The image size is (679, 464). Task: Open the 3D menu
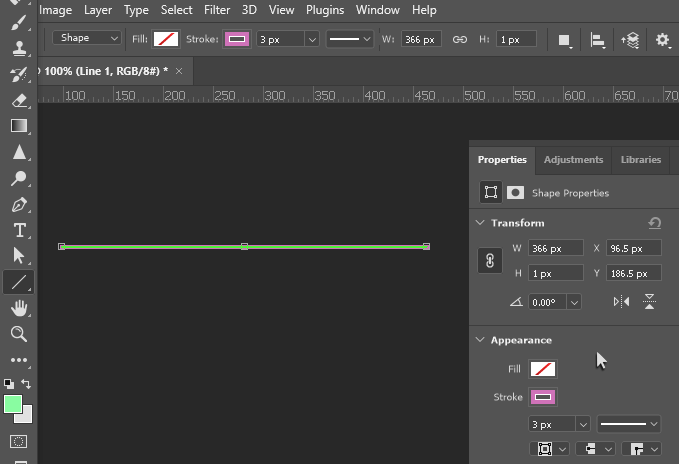(249, 10)
